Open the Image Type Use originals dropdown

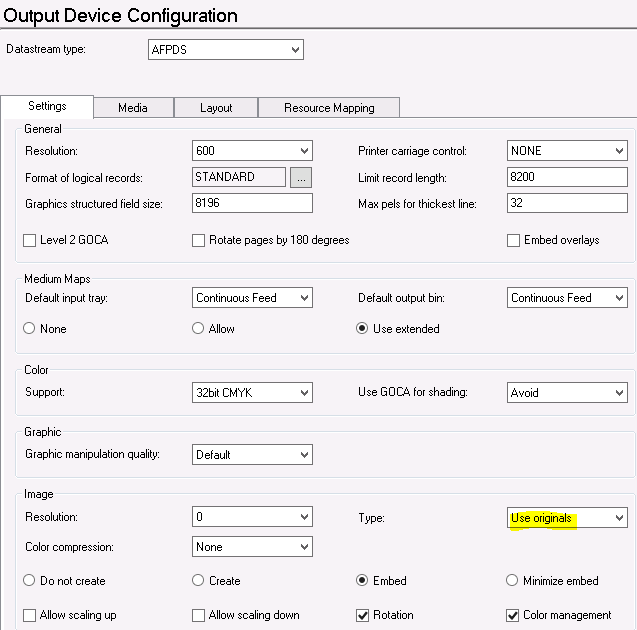[x=567, y=517]
